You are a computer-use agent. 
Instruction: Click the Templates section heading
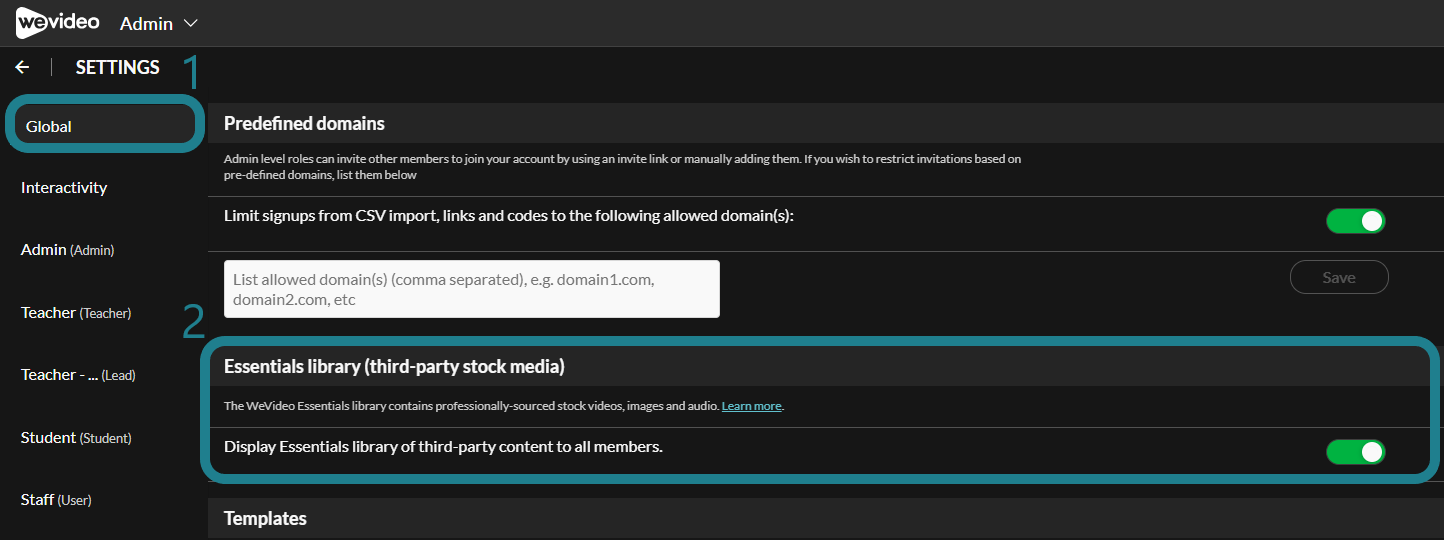click(x=265, y=518)
